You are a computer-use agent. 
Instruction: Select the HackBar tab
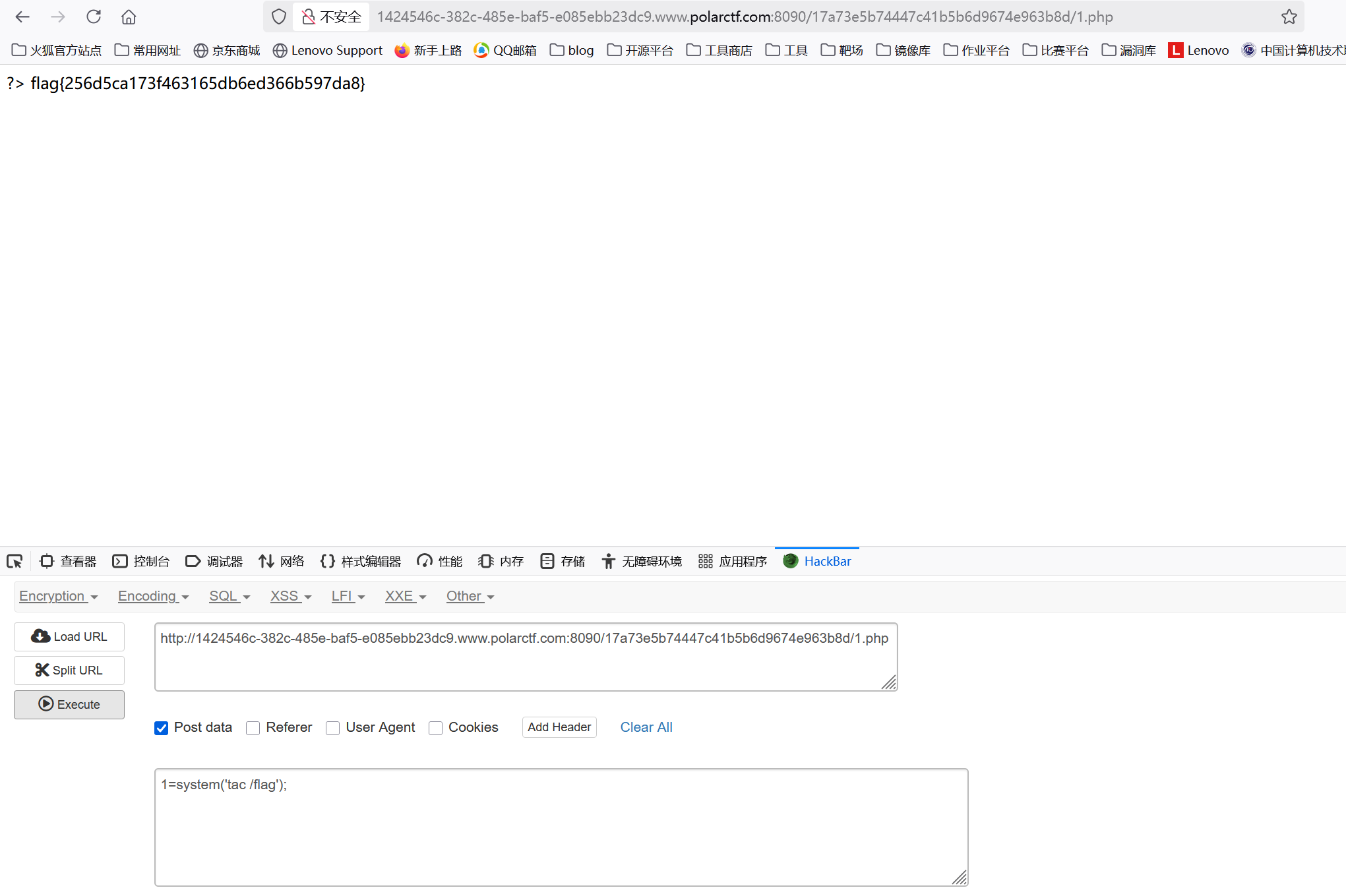817,561
